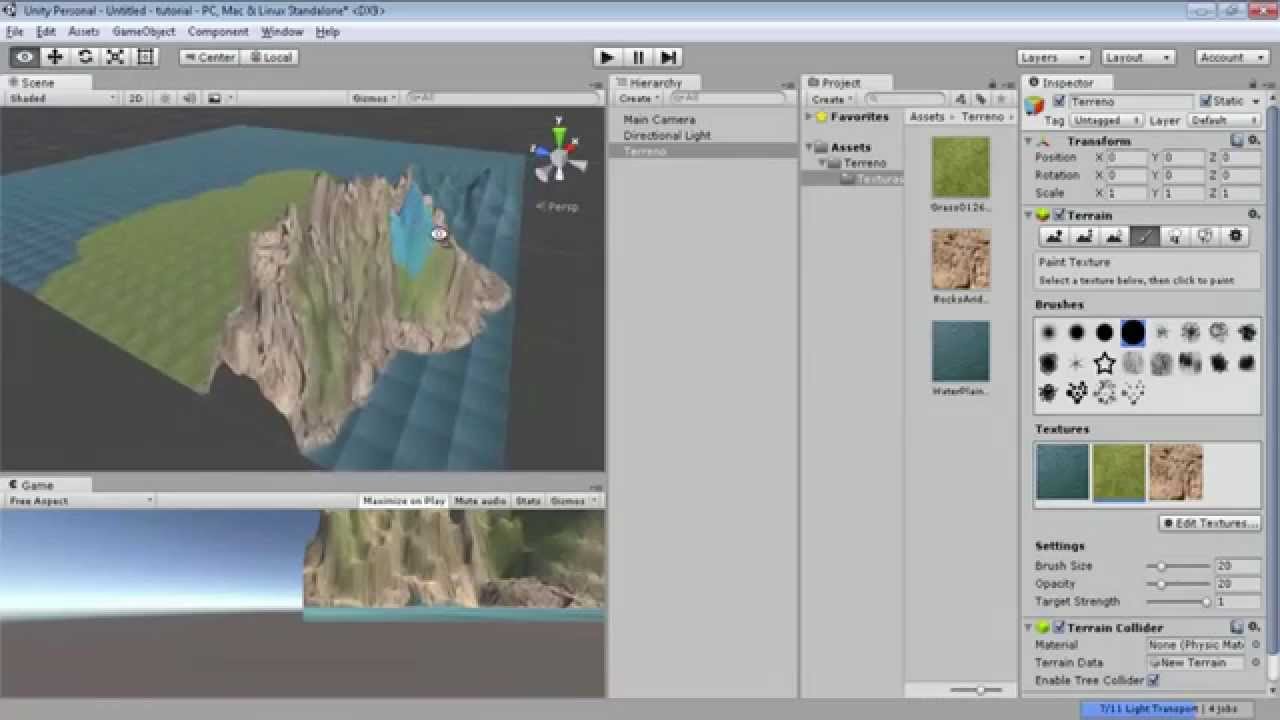Select the Rotate tool
Screen dimensions: 1280x720
click(x=85, y=57)
